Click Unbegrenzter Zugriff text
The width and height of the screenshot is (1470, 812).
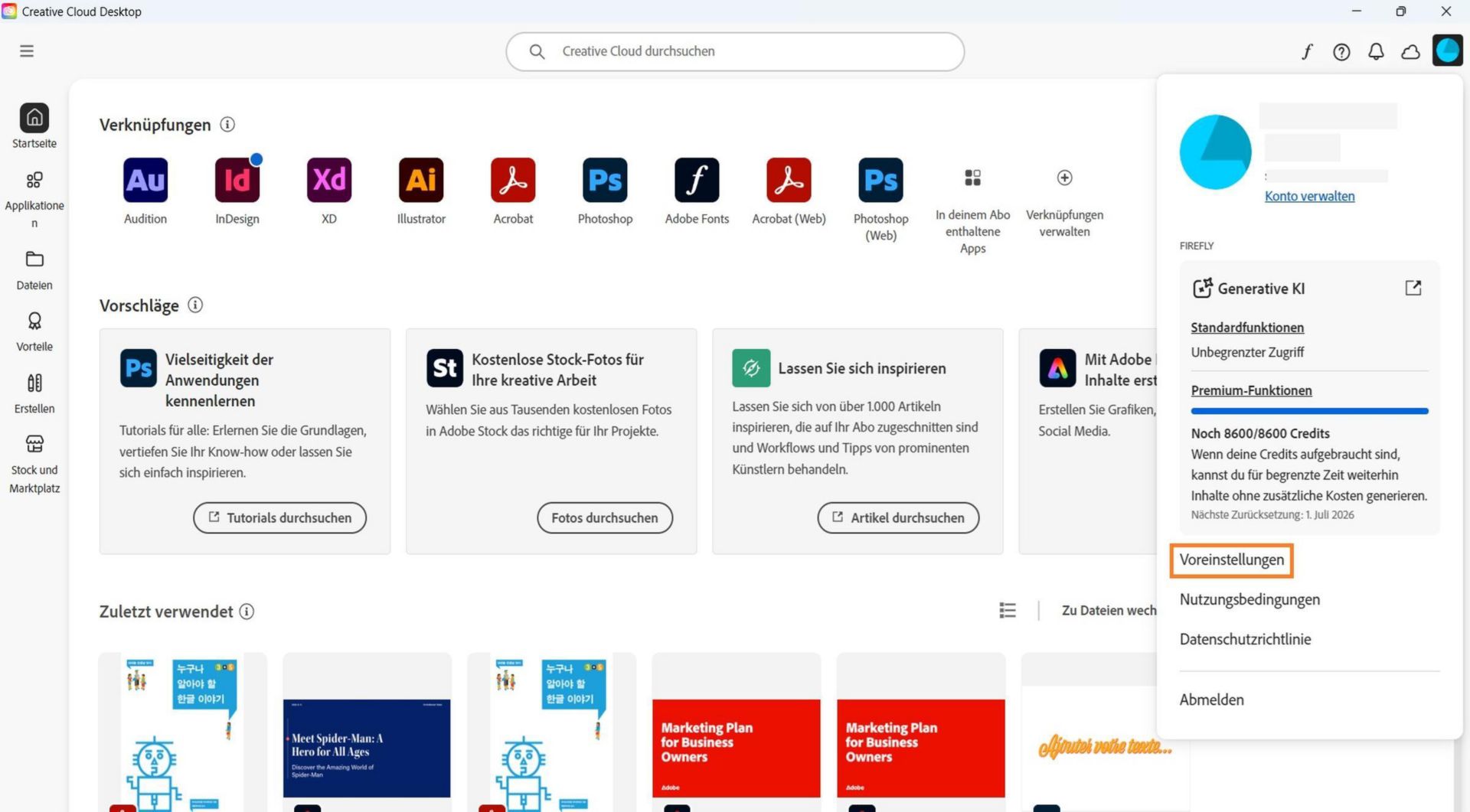click(1247, 352)
